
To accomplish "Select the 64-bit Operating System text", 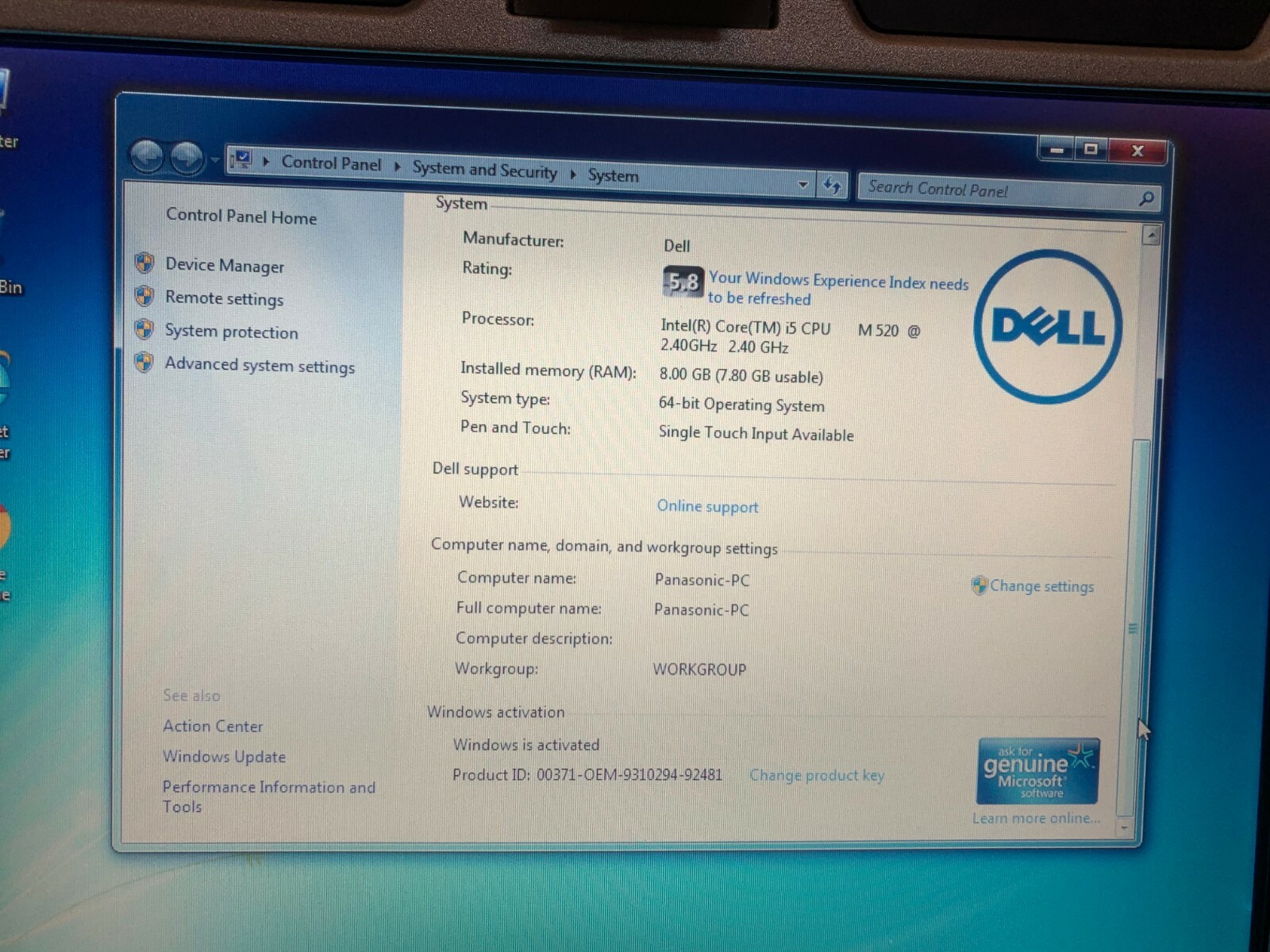I will 741,405.
